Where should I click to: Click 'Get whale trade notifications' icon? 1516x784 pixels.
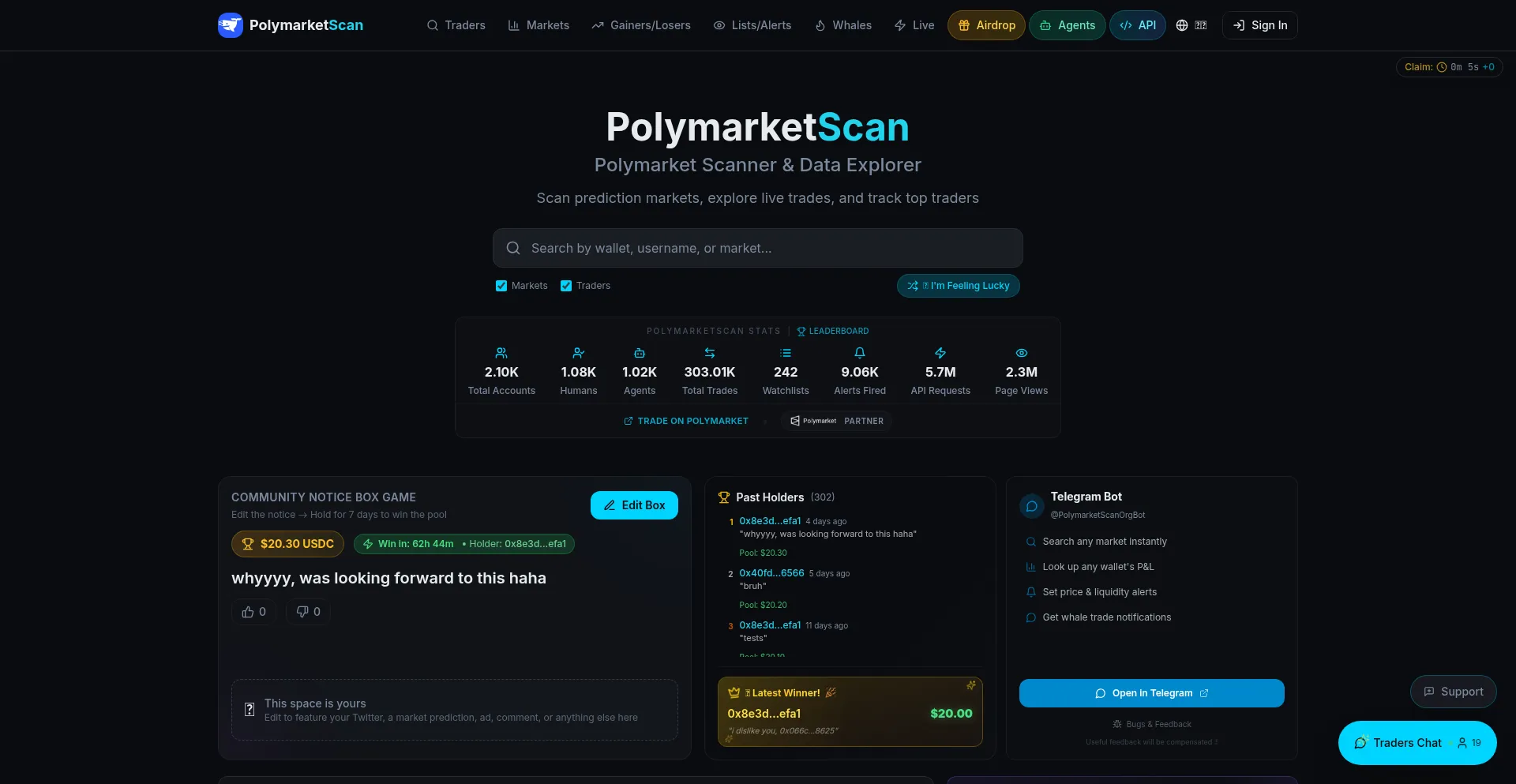coord(1030,617)
